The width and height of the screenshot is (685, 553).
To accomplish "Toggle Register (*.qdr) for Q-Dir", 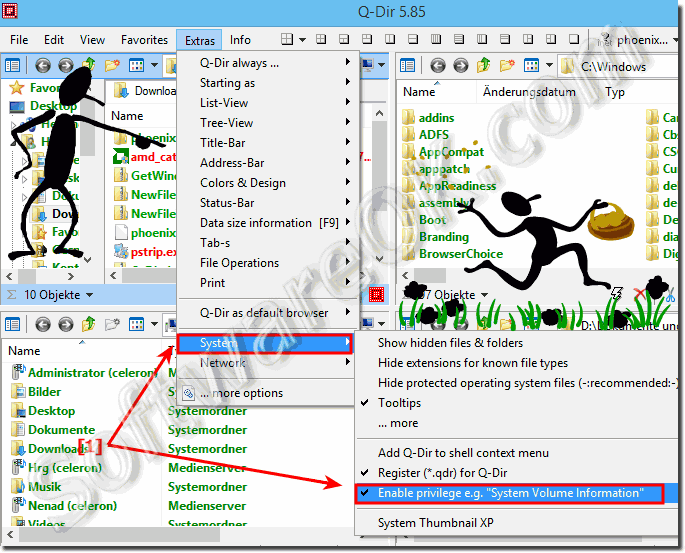I will pos(516,473).
